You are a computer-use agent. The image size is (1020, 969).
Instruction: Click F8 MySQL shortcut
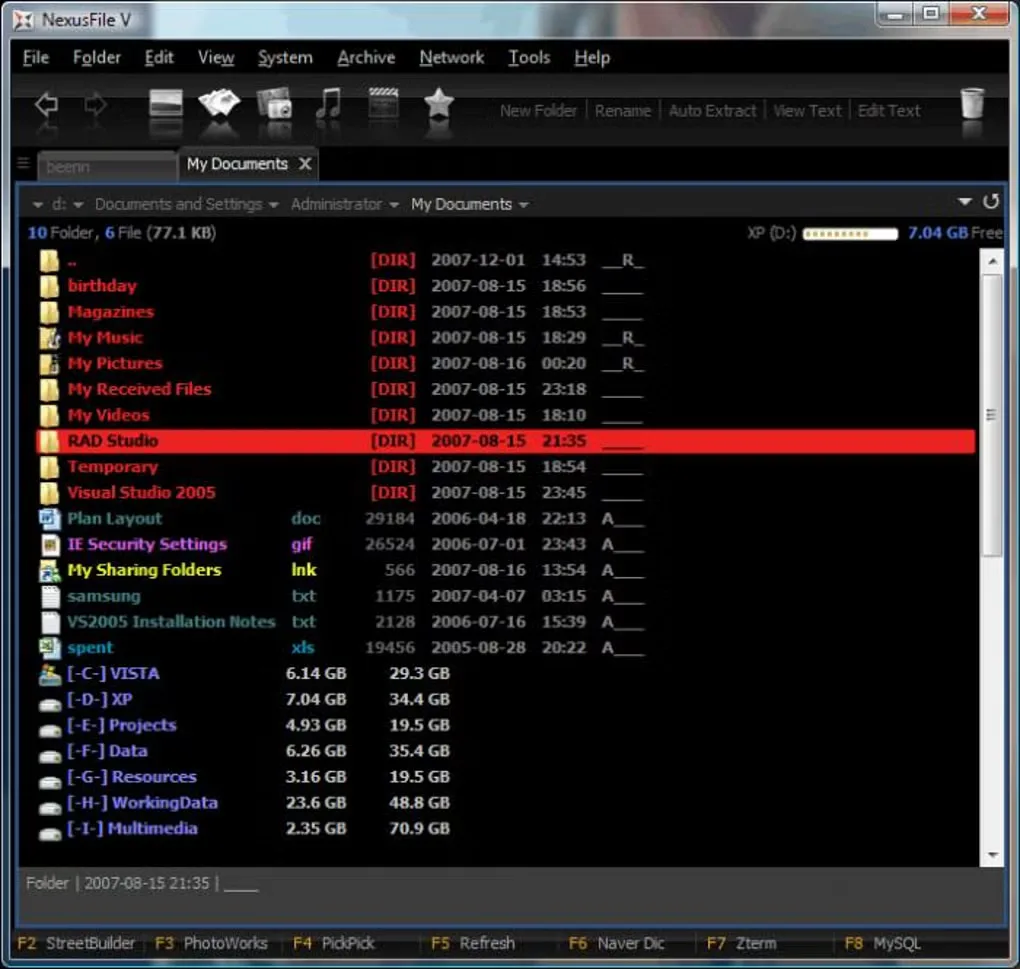click(x=882, y=944)
